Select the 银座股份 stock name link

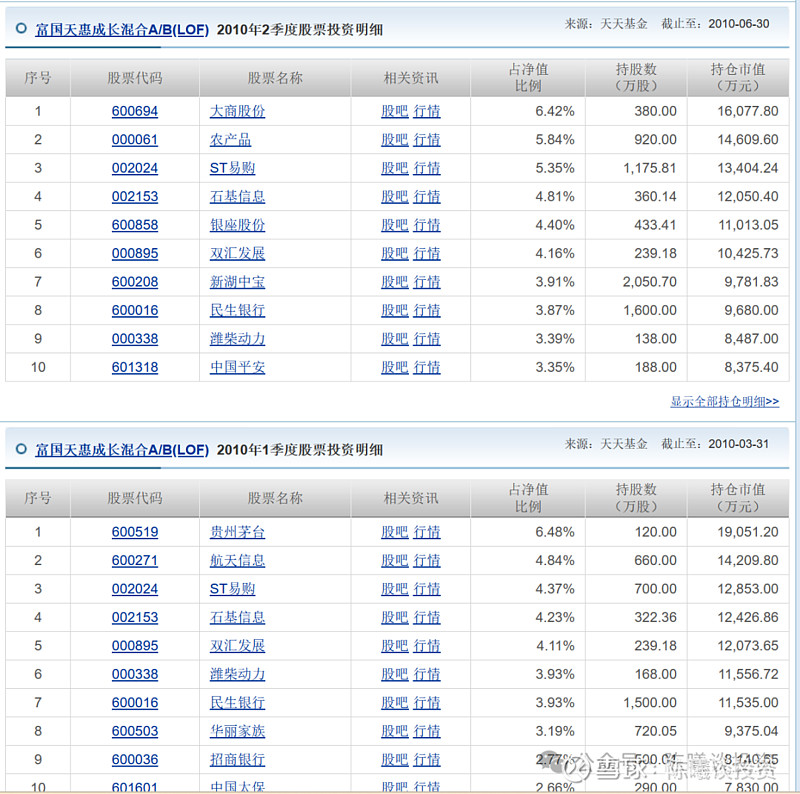pyautogui.click(x=237, y=225)
